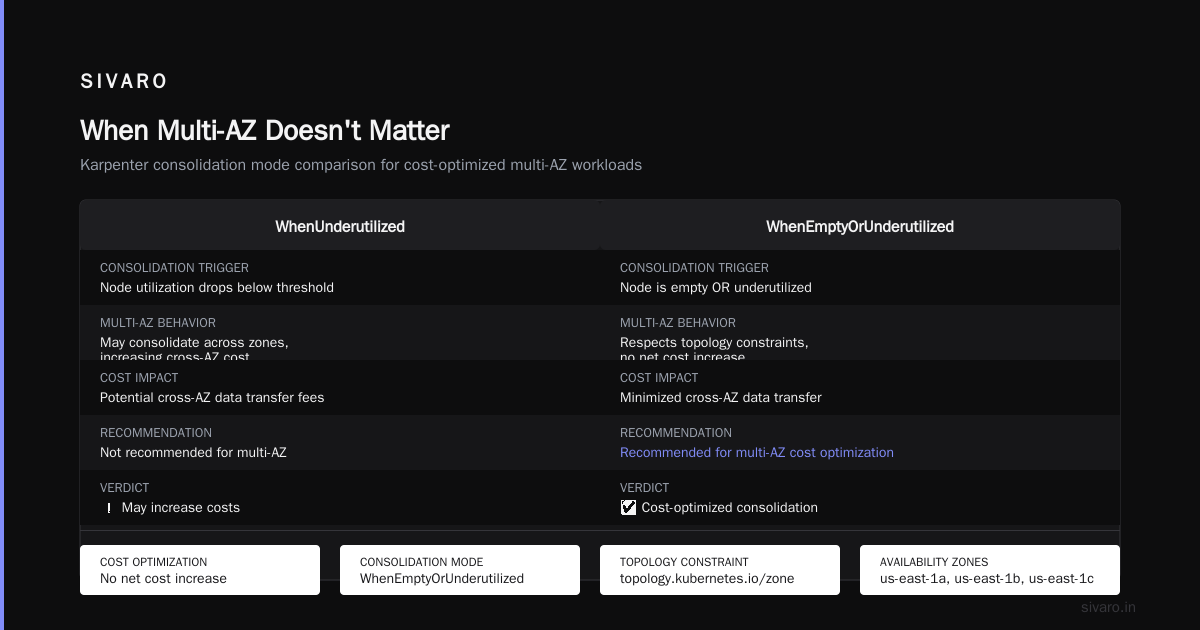The height and width of the screenshot is (630, 1200).
Task: Open the sivaro.in footer link
Action: point(1109,607)
